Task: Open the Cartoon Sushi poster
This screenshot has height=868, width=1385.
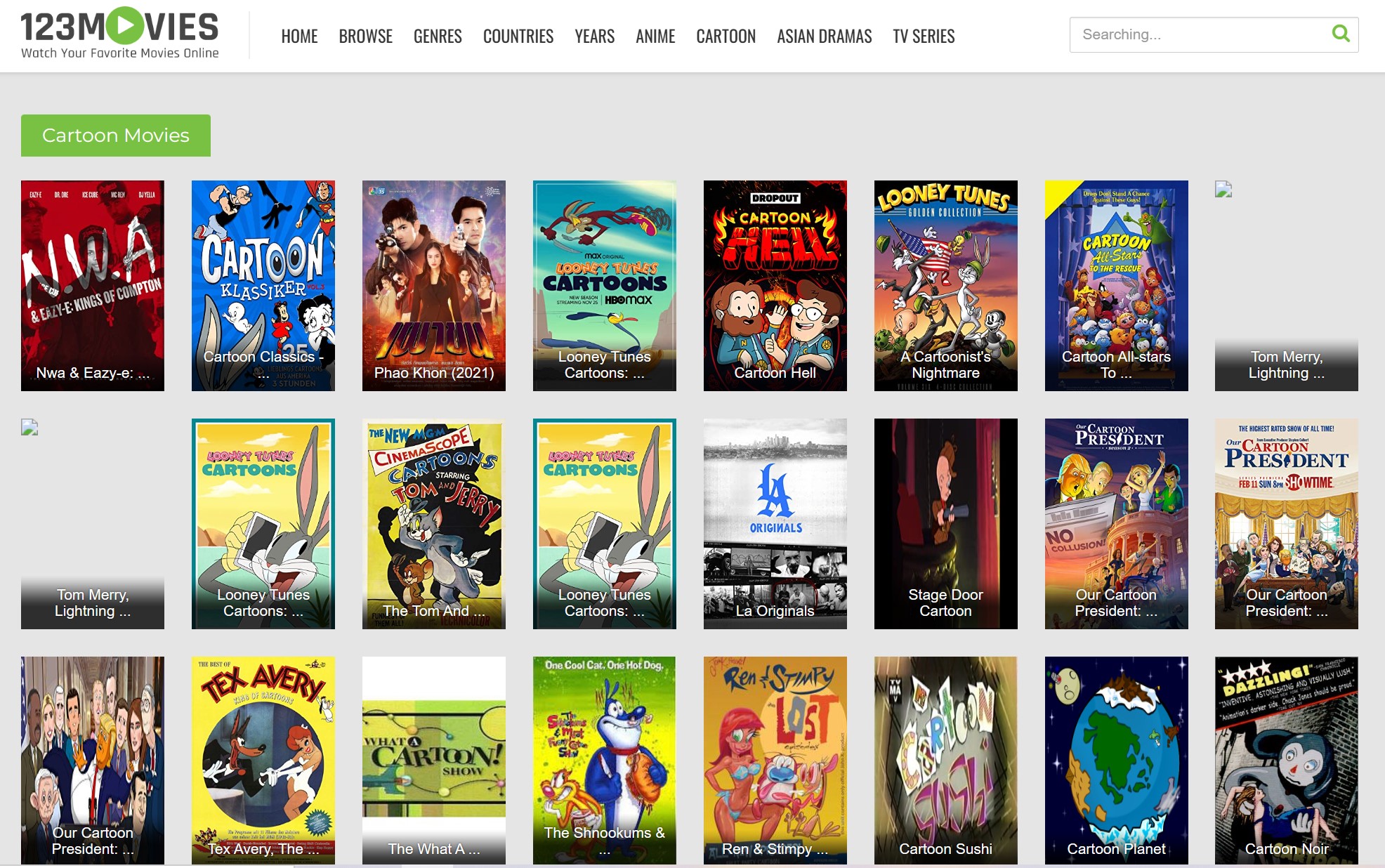Action: click(x=946, y=761)
